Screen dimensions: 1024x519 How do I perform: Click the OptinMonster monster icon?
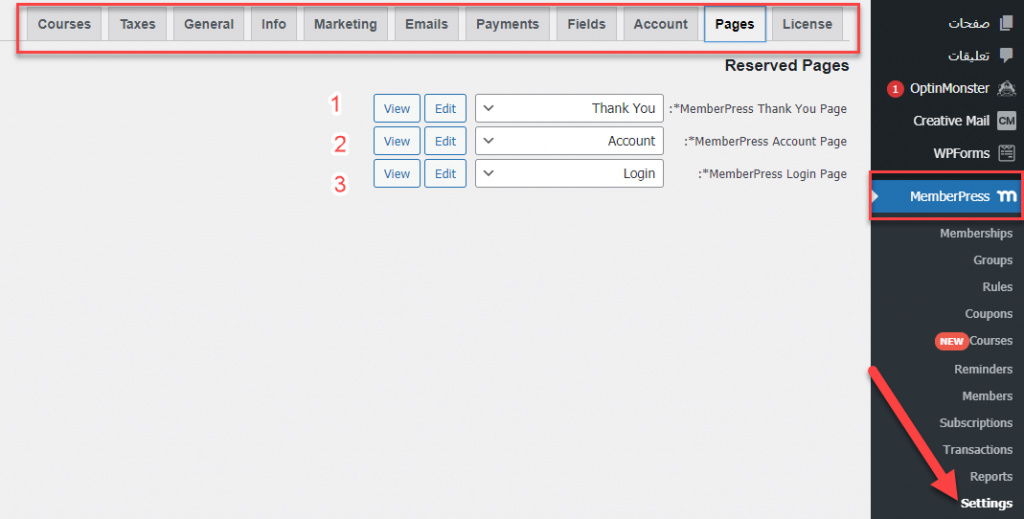point(1006,88)
